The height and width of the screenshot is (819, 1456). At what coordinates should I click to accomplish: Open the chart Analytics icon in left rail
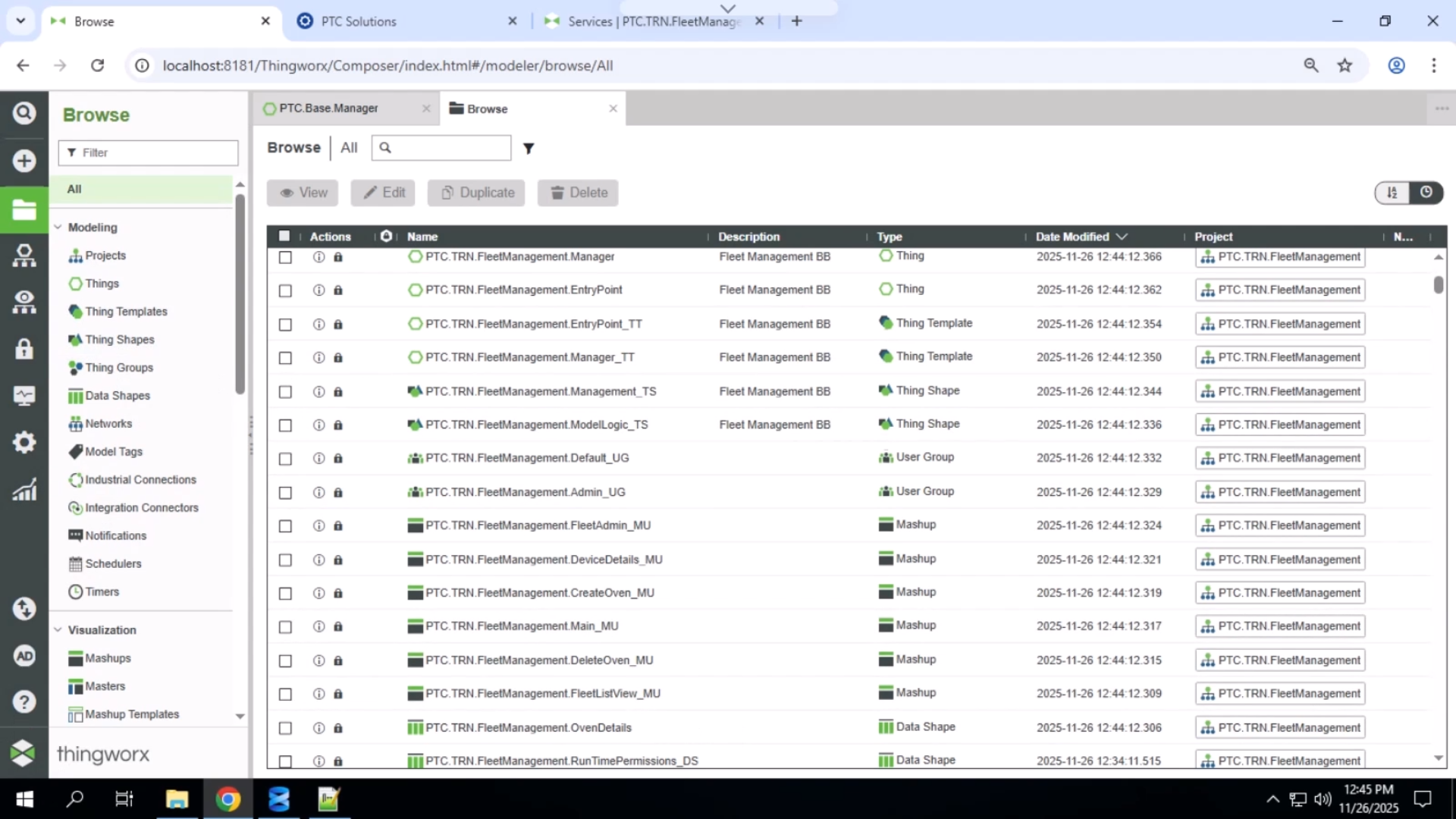[x=24, y=489]
